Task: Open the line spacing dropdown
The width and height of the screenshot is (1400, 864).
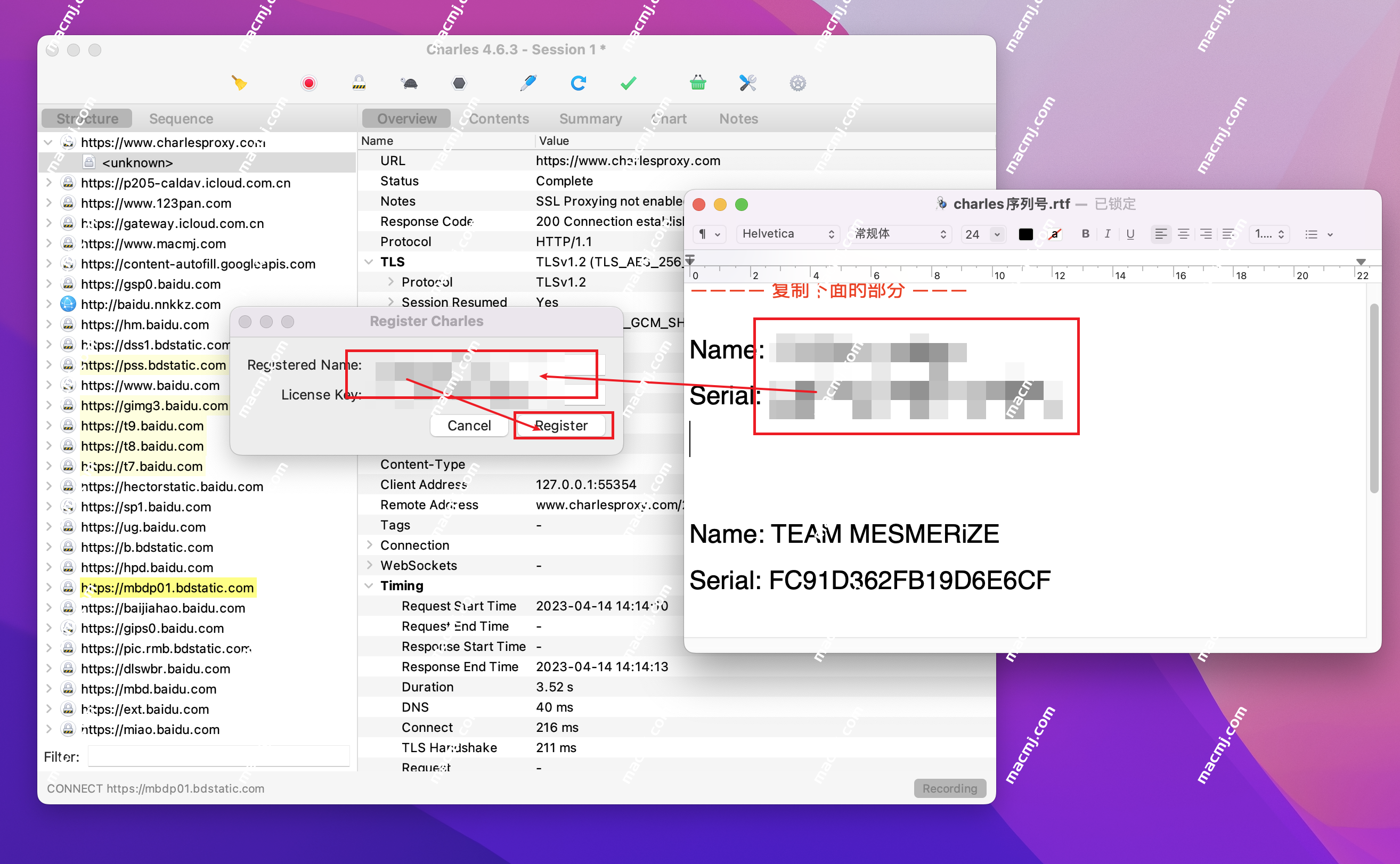Action: pyautogui.click(x=1269, y=234)
